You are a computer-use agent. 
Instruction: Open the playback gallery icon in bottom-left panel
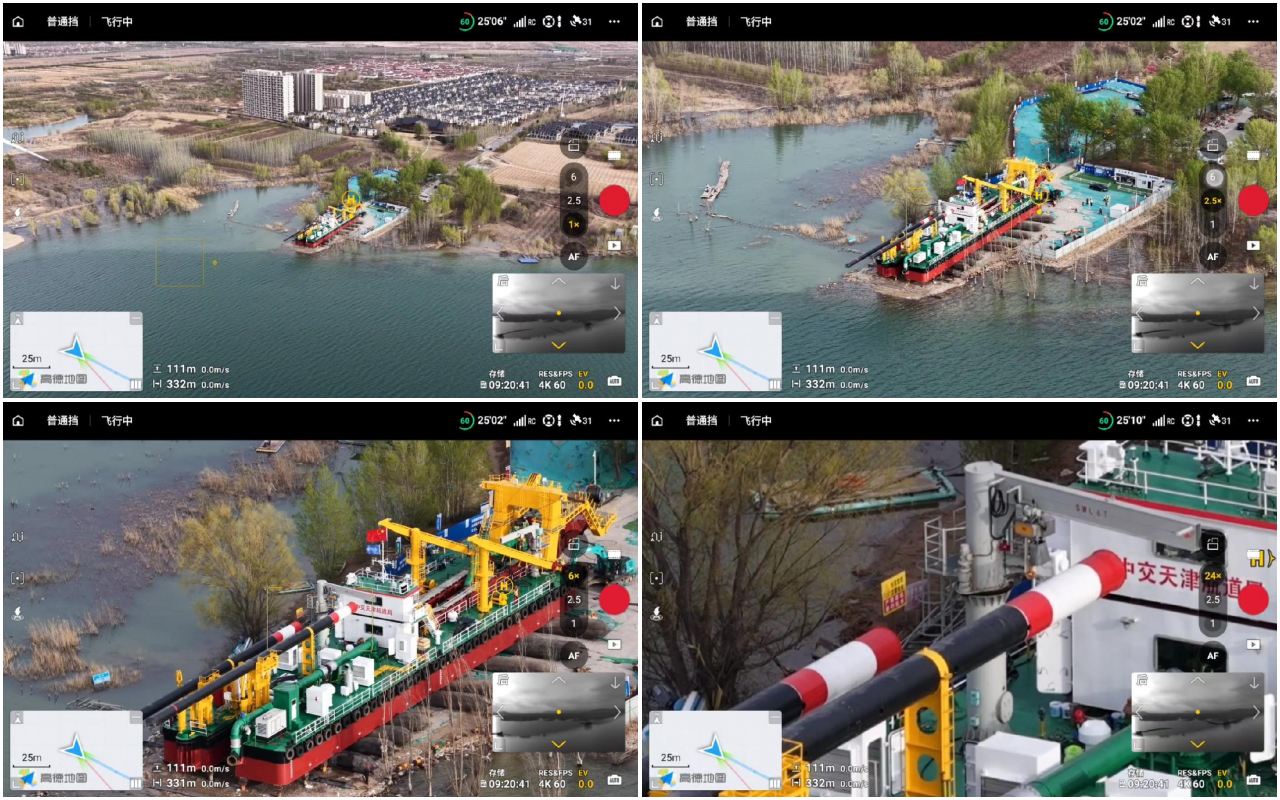click(x=614, y=645)
